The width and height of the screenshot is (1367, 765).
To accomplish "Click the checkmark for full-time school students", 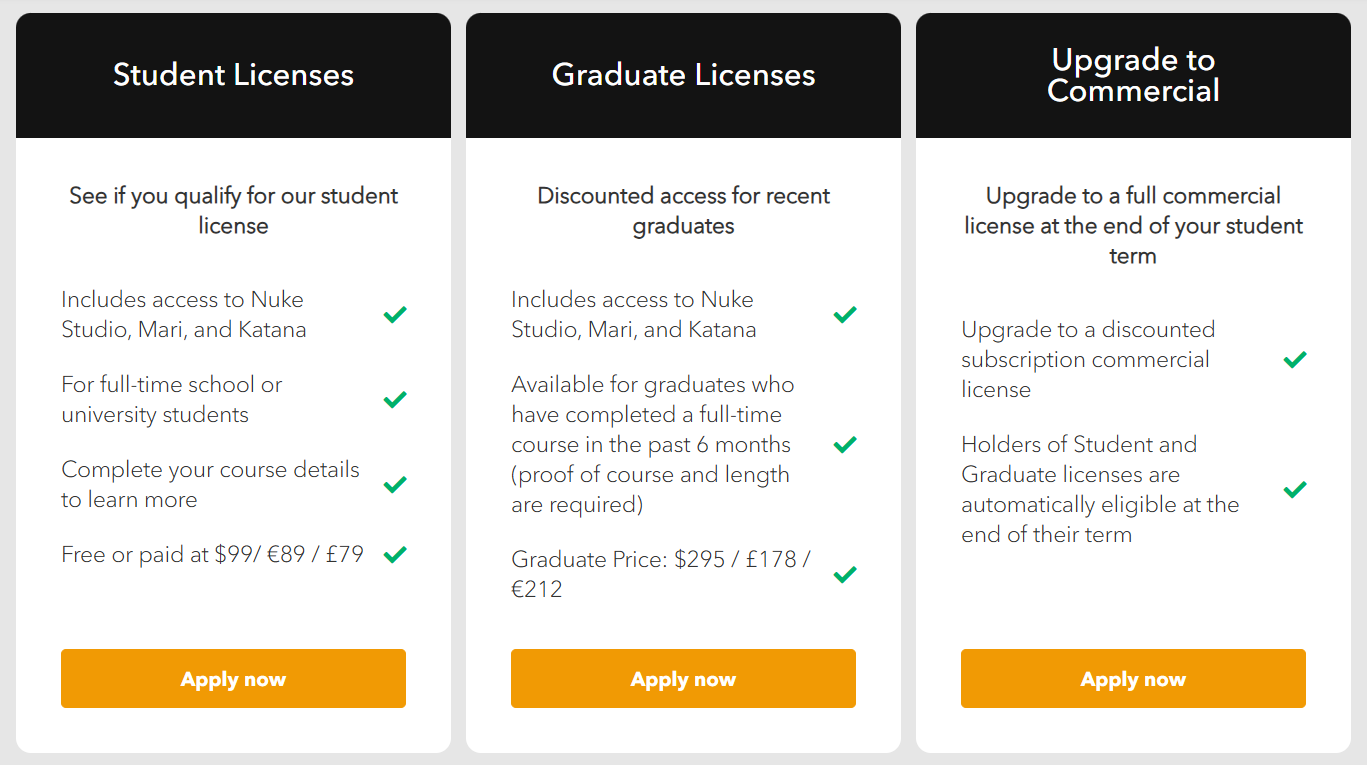I will [394, 399].
